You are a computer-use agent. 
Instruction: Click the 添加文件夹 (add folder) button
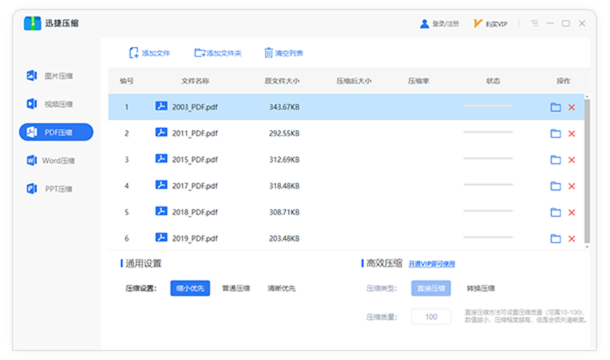pyautogui.click(x=217, y=53)
